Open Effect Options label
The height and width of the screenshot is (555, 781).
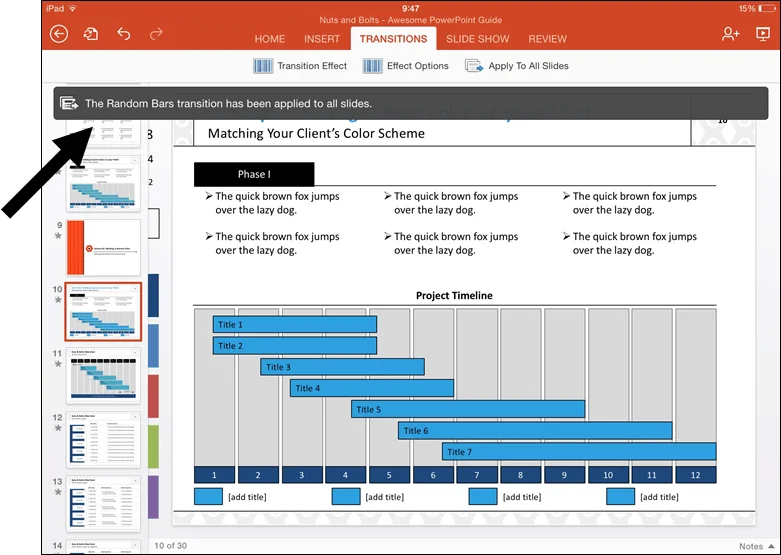(x=417, y=66)
